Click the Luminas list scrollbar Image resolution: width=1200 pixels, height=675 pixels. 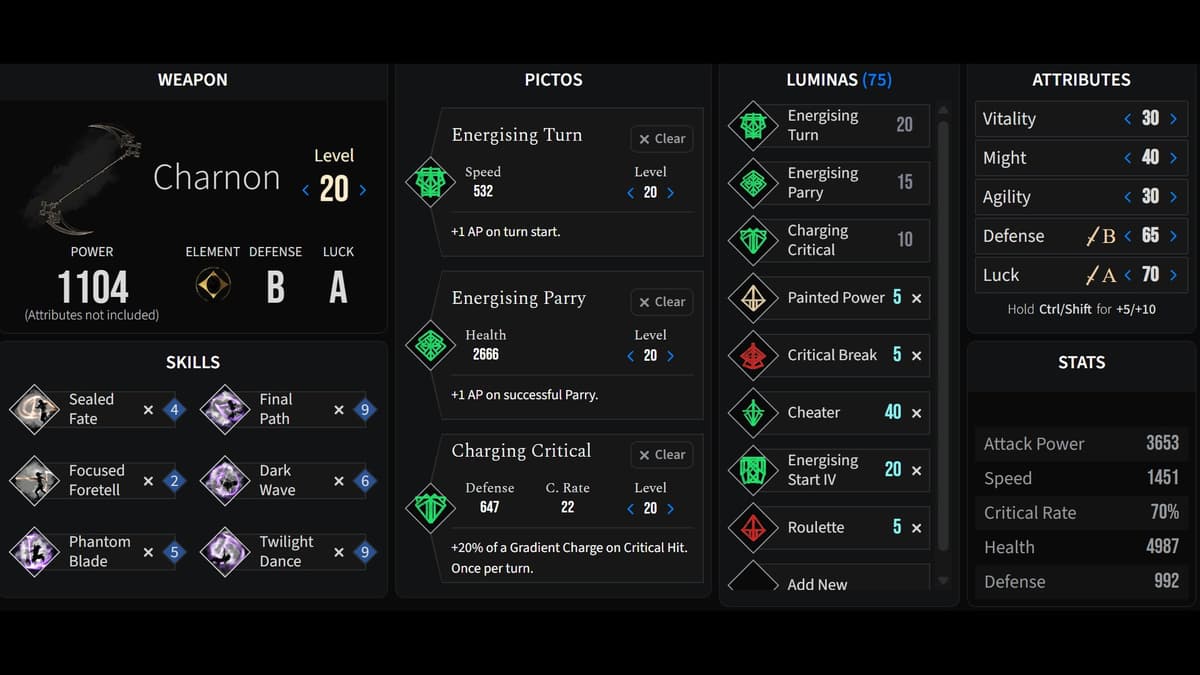coord(941,330)
